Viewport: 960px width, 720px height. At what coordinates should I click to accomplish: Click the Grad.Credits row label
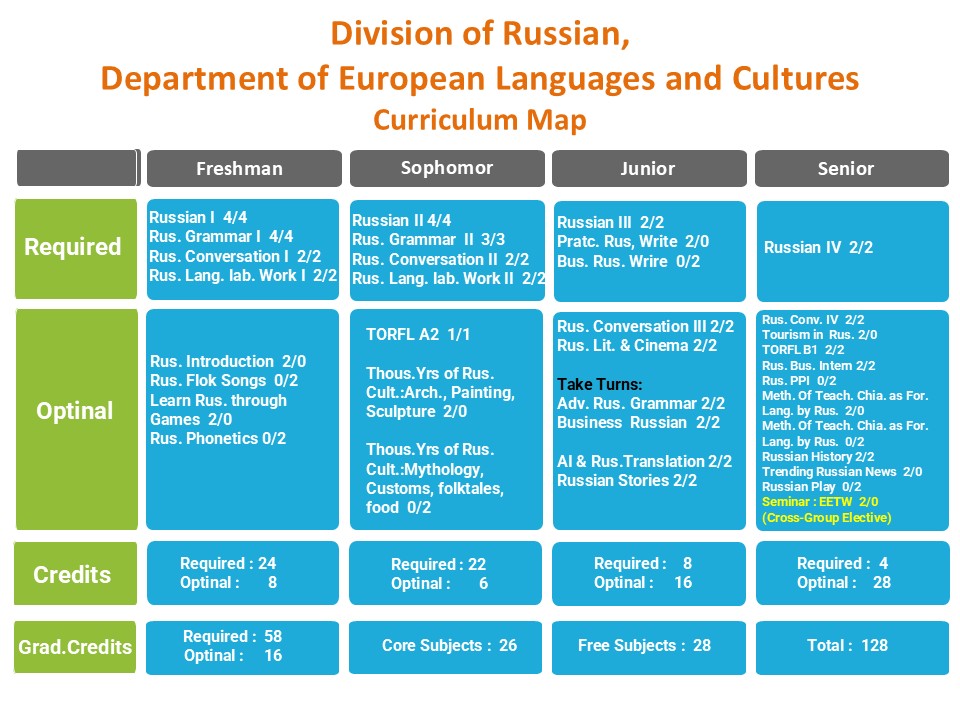pyautogui.click(x=75, y=647)
